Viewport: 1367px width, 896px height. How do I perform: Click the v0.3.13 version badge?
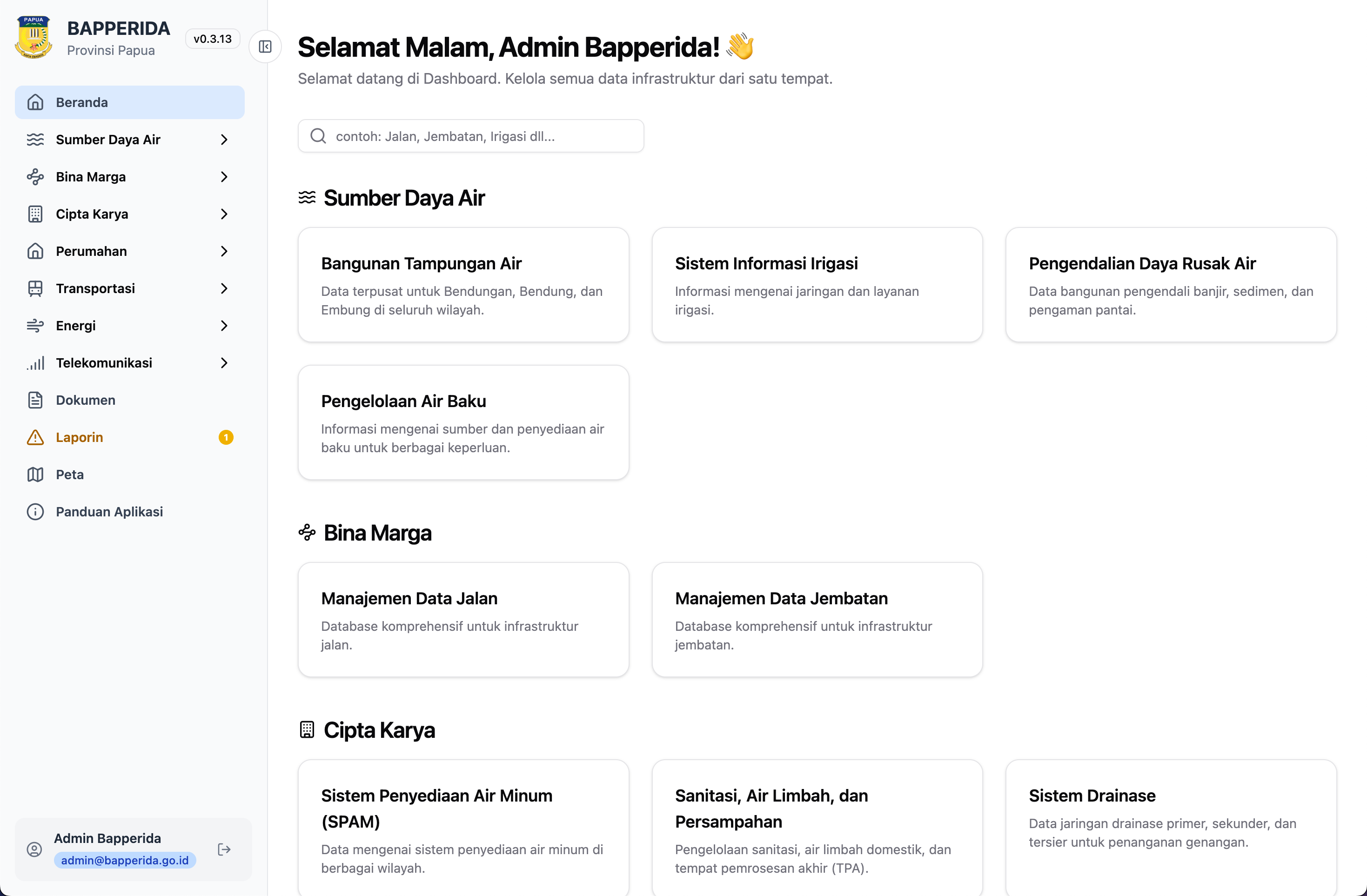[x=213, y=39]
